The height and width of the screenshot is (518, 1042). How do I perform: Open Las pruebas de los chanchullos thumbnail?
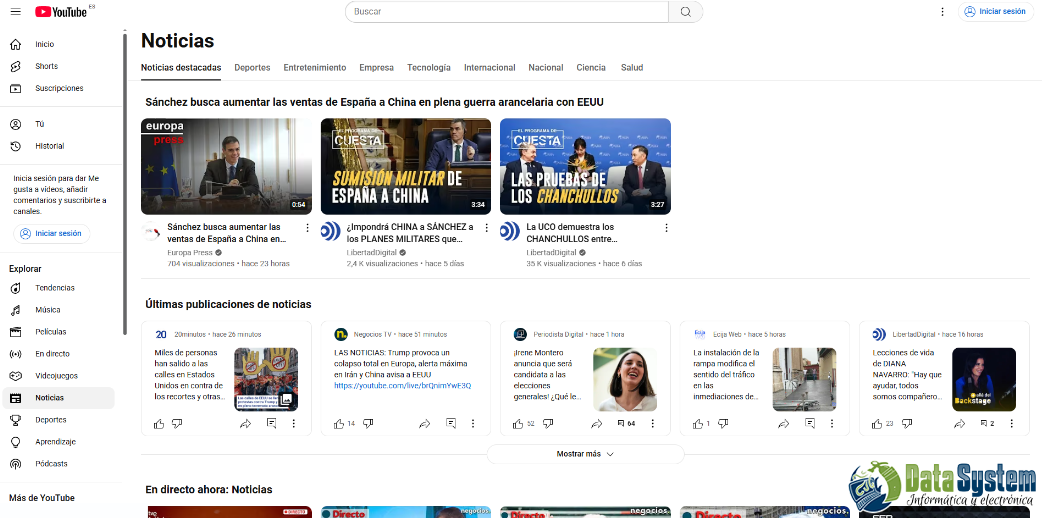pyautogui.click(x=585, y=166)
